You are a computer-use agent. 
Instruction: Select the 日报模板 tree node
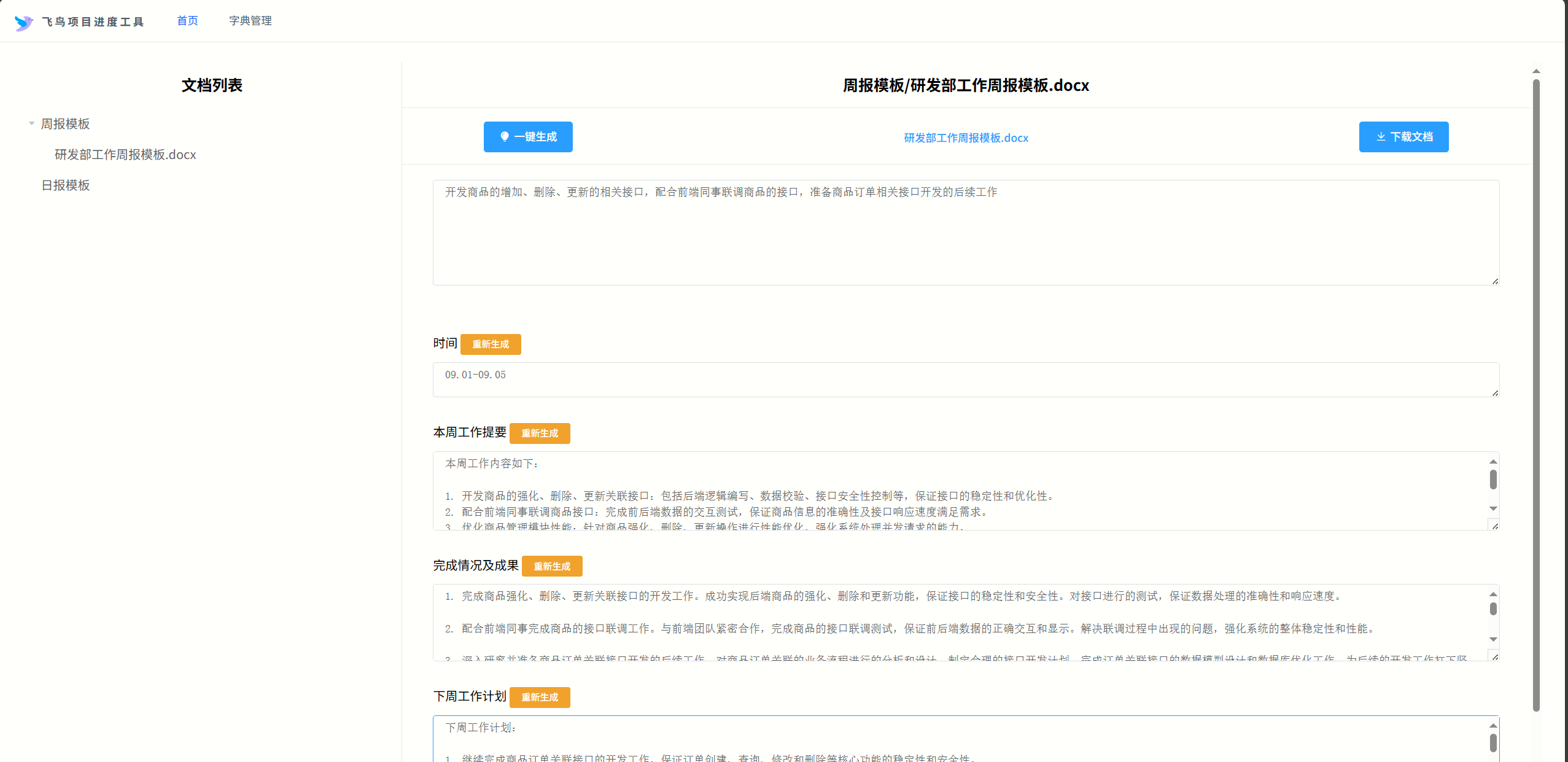pos(66,185)
